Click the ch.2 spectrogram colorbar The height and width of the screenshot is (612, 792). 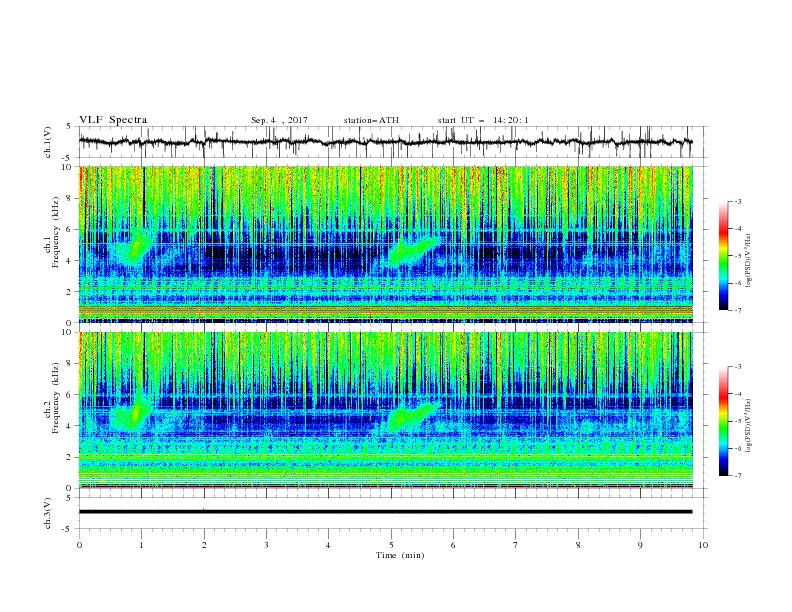723,421
